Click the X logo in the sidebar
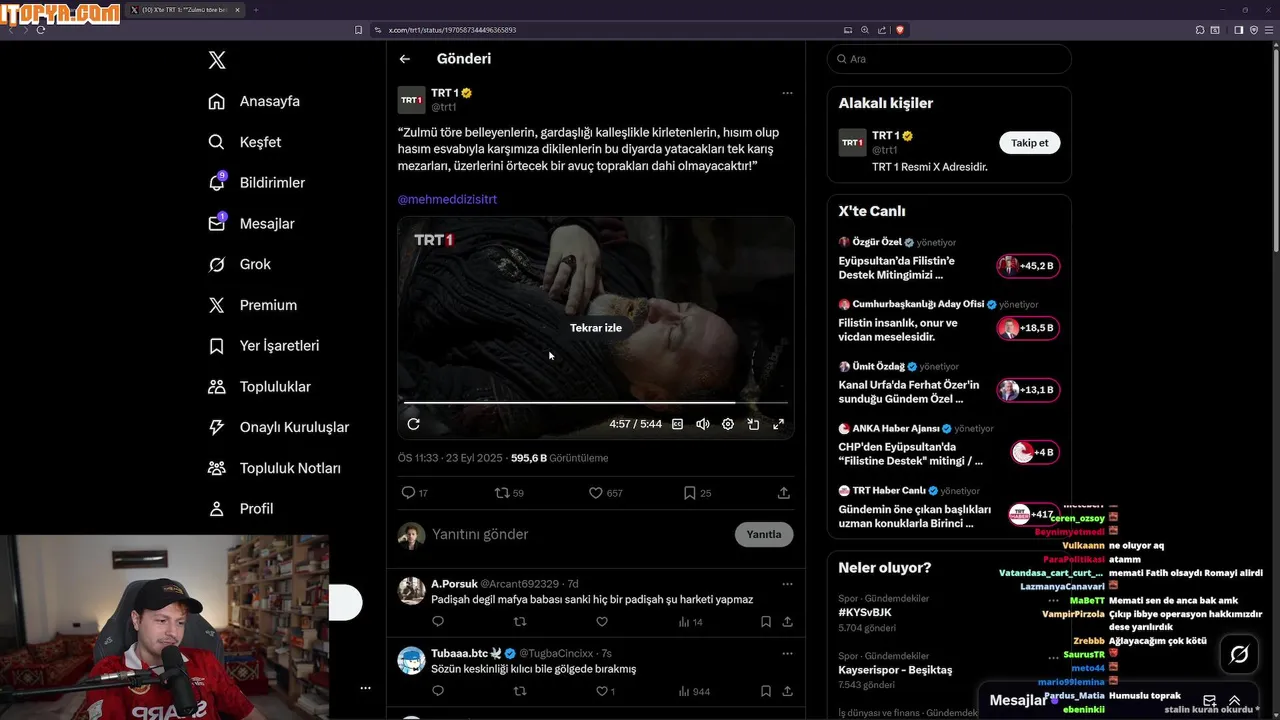1280x720 pixels. (x=217, y=60)
